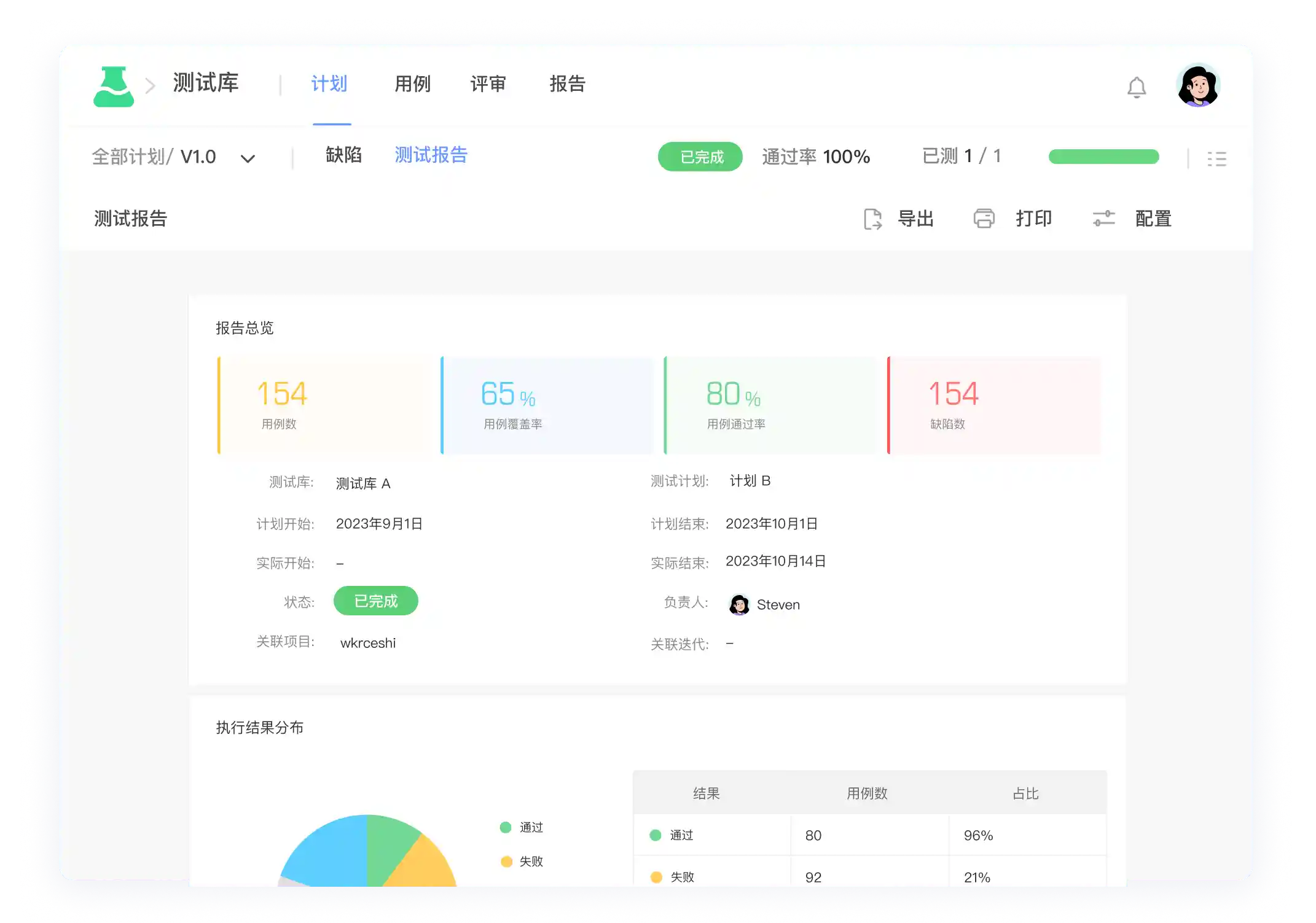This screenshot has width=1316, height=923.
Task: Click the Steven owner name
Action: (778, 605)
